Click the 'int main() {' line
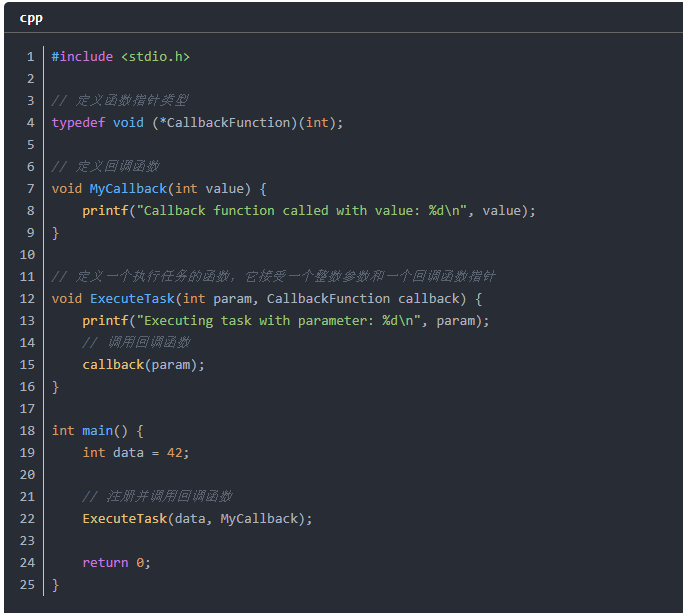The image size is (683, 613). [98, 431]
